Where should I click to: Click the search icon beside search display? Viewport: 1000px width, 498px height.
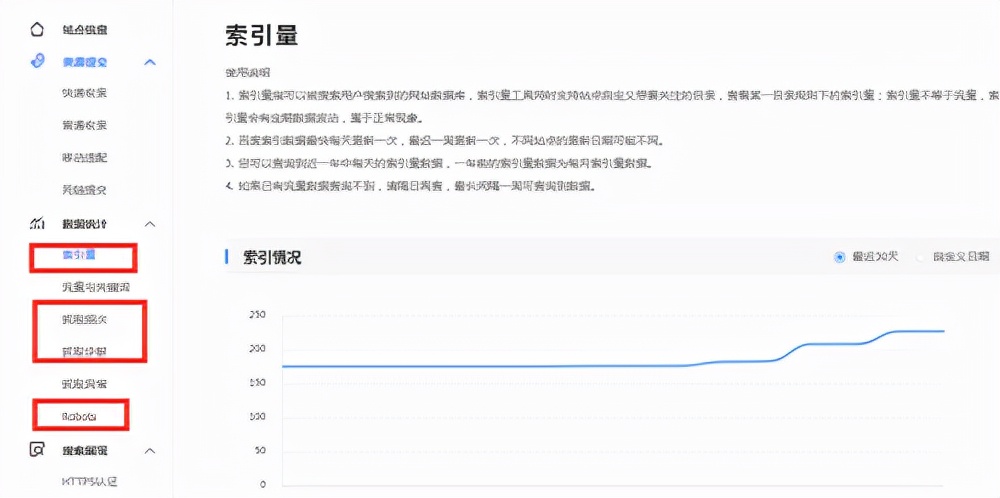(x=38, y=450)
